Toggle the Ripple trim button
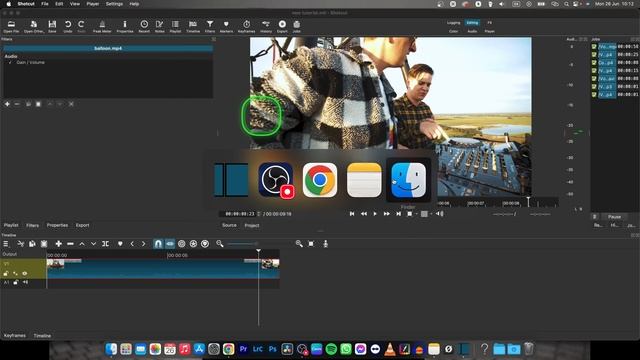640x360 pixels. pos(182,244)
